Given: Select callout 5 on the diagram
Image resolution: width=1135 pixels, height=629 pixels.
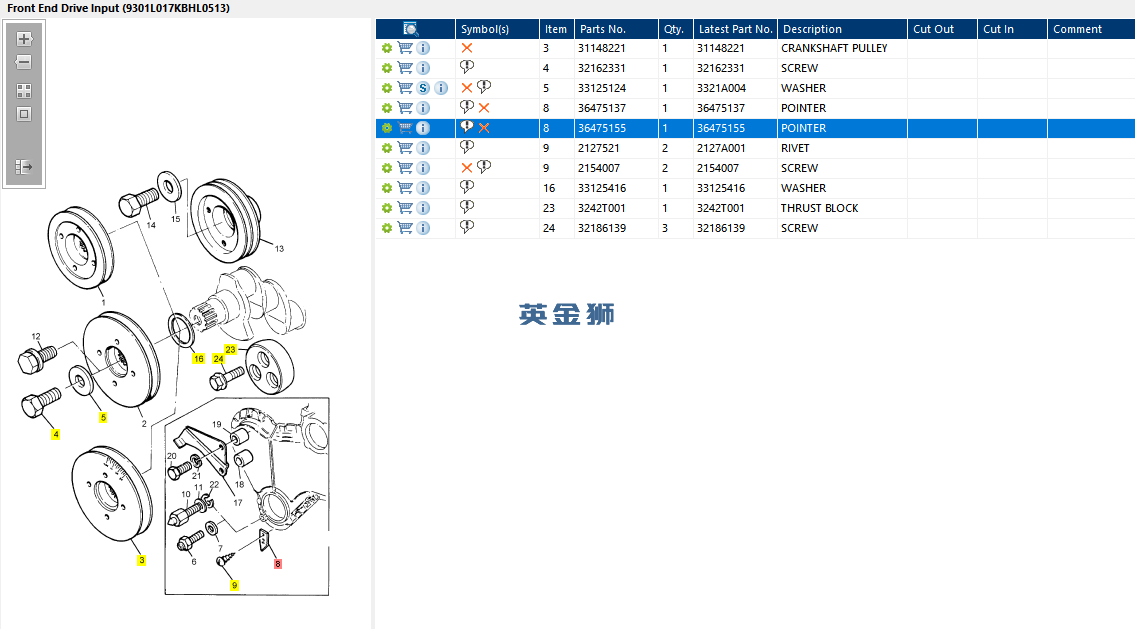Looking at the screenshot, I should 103,418.
